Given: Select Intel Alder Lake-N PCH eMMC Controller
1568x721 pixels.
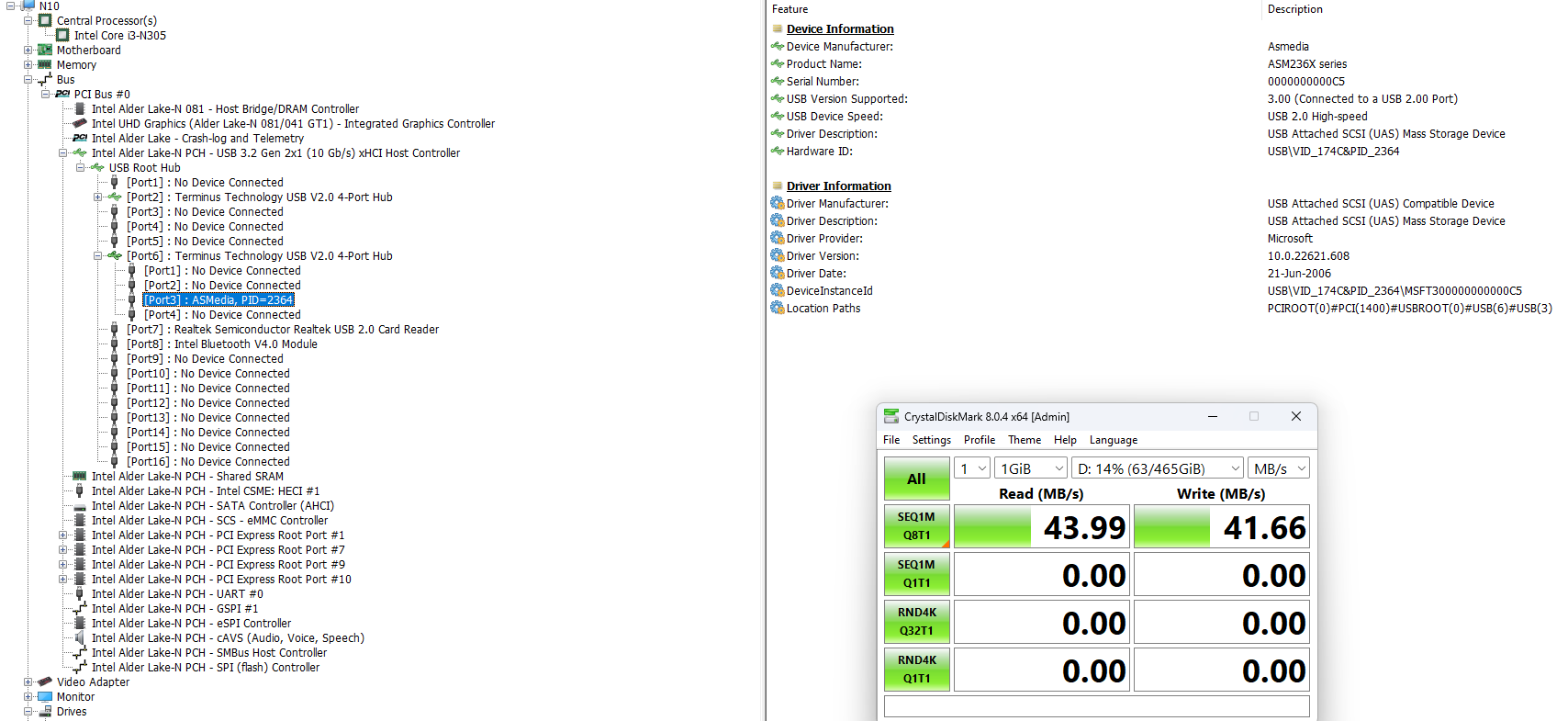Looking at the screenshot, I should point(209,520).
